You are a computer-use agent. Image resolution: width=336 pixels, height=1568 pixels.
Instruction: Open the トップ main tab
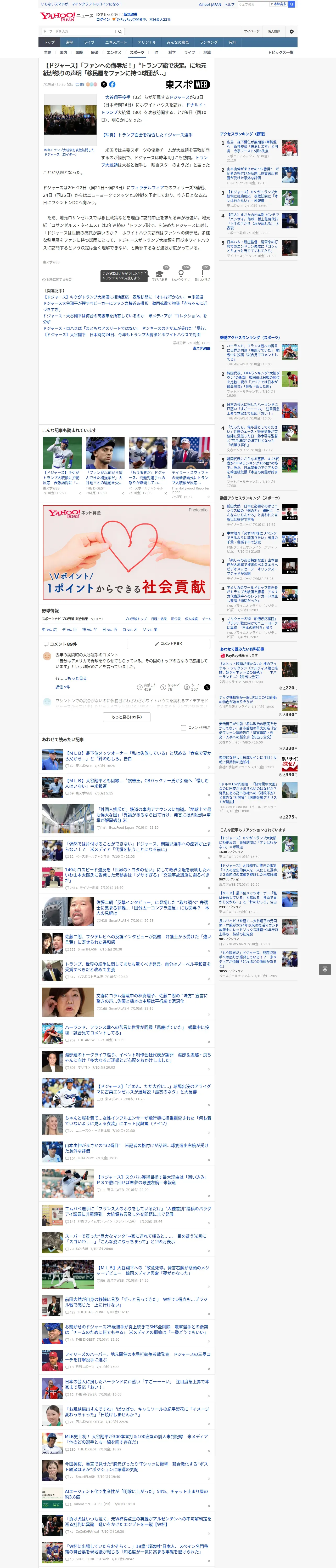[49, 42]
